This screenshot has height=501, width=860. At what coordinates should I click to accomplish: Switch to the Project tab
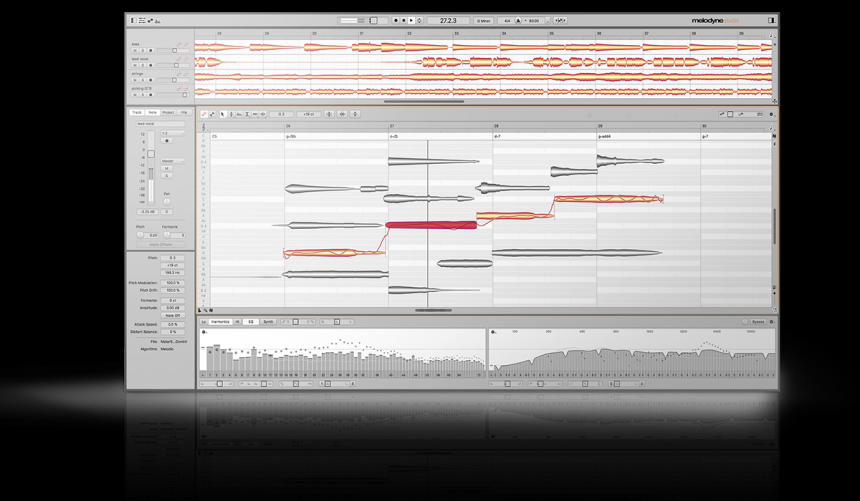click(x=168, y=112)
